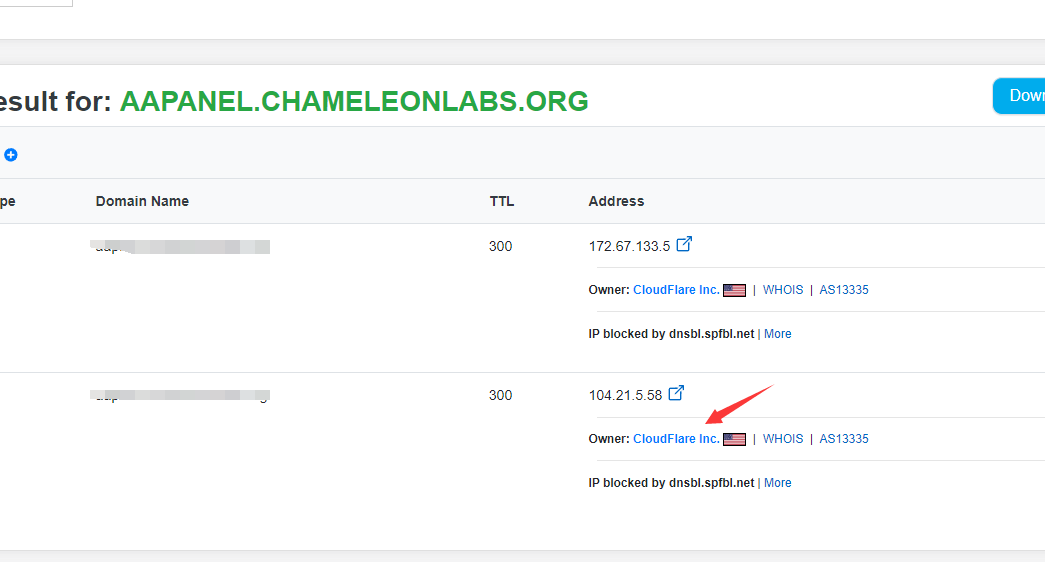Expand More blocklist details for 104.21.5.58
This screenshot has width=1045, height=562.
(x=778, y=483)
